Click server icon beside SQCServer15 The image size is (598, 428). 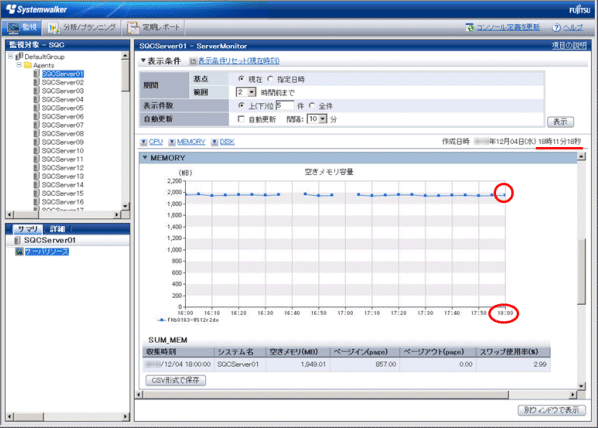[x=36, y=193]
